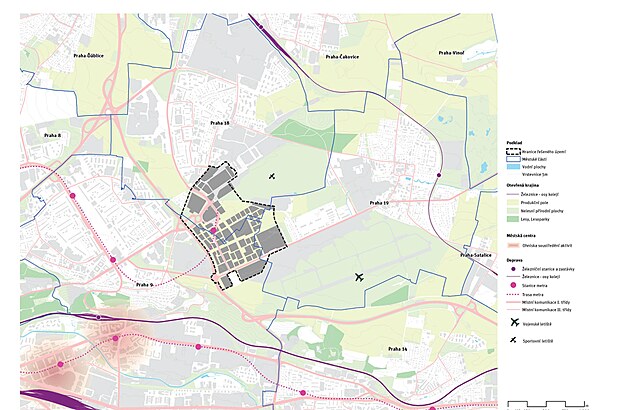
Task: Click metro station dot inside dashed study area
Action: coord(212,229)
